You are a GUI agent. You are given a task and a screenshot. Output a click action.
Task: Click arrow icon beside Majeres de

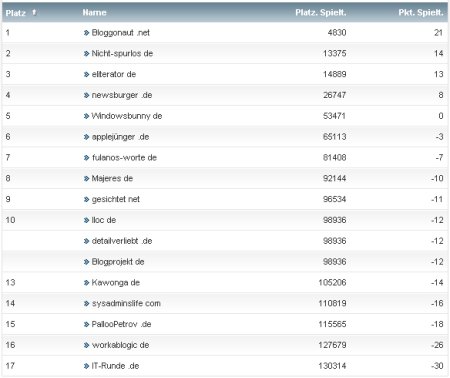(x=86, y=179)
